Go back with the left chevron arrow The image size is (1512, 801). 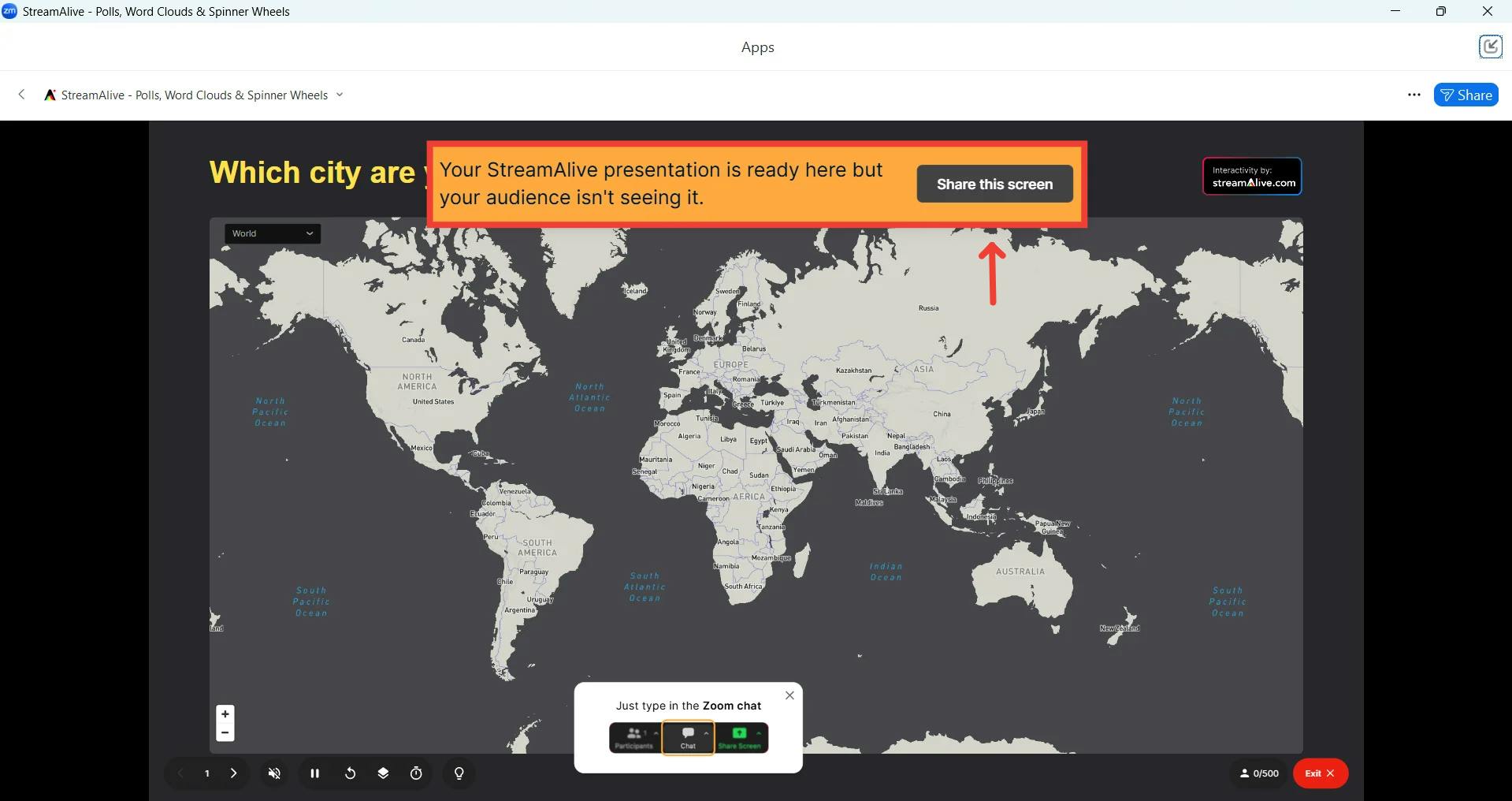[x=22, y=95]
